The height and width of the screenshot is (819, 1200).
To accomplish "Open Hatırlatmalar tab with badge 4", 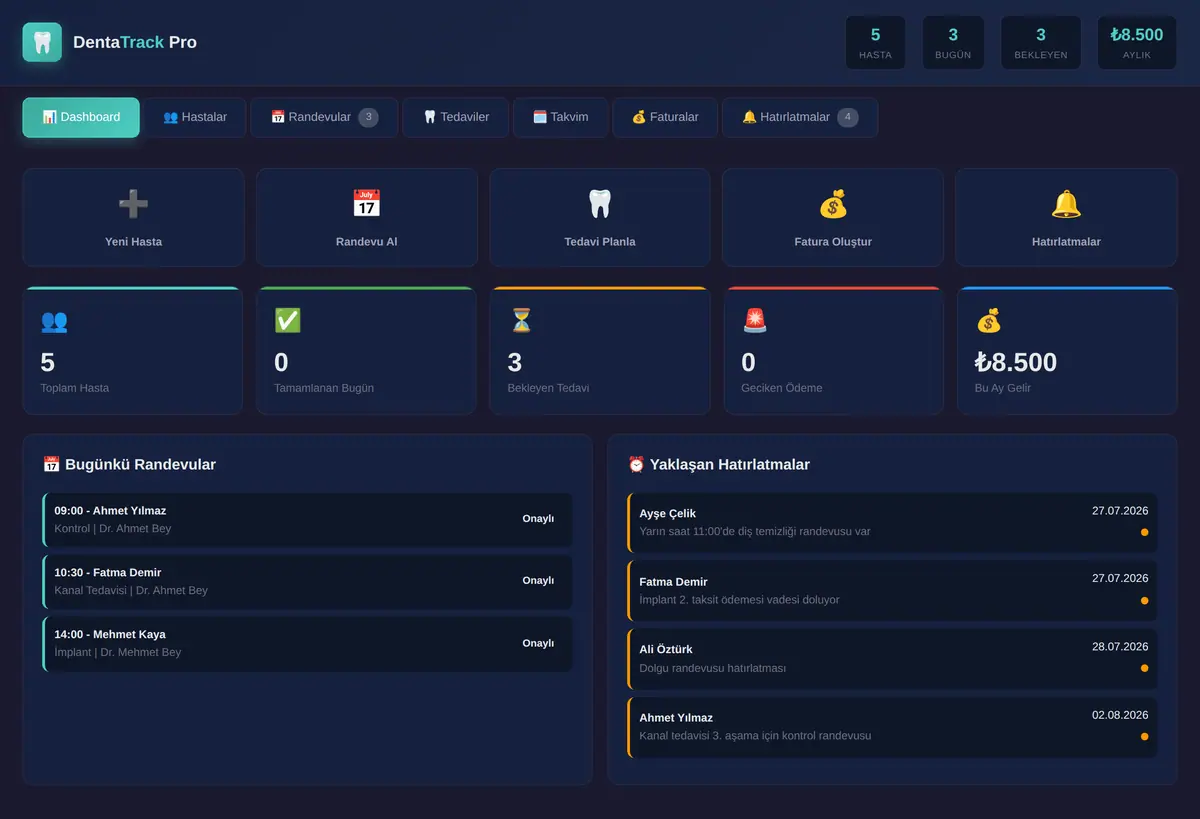I will 800,117.
